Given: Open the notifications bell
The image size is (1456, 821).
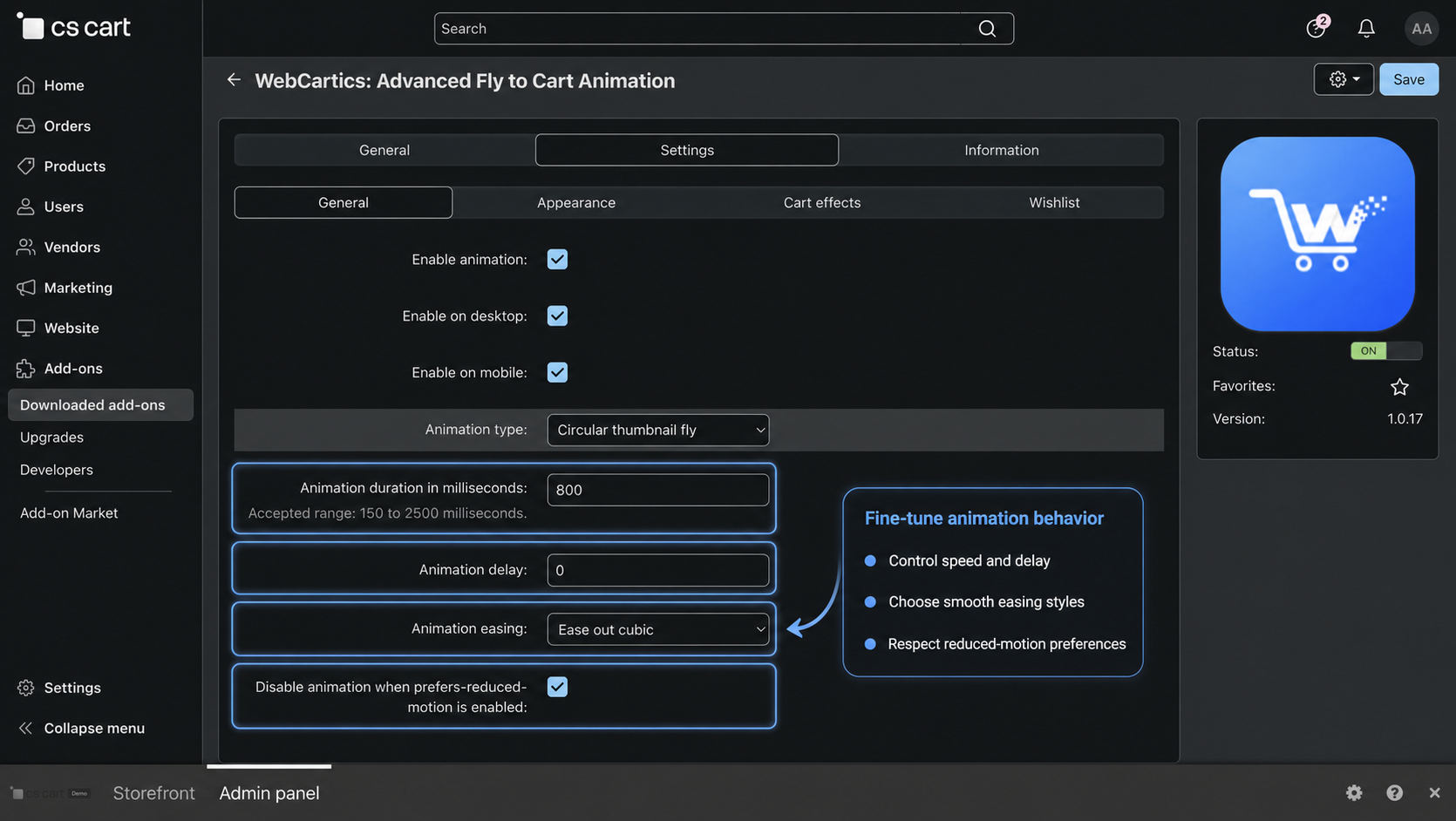Looking at the screenshot, I should click(x=1366, y=29).
